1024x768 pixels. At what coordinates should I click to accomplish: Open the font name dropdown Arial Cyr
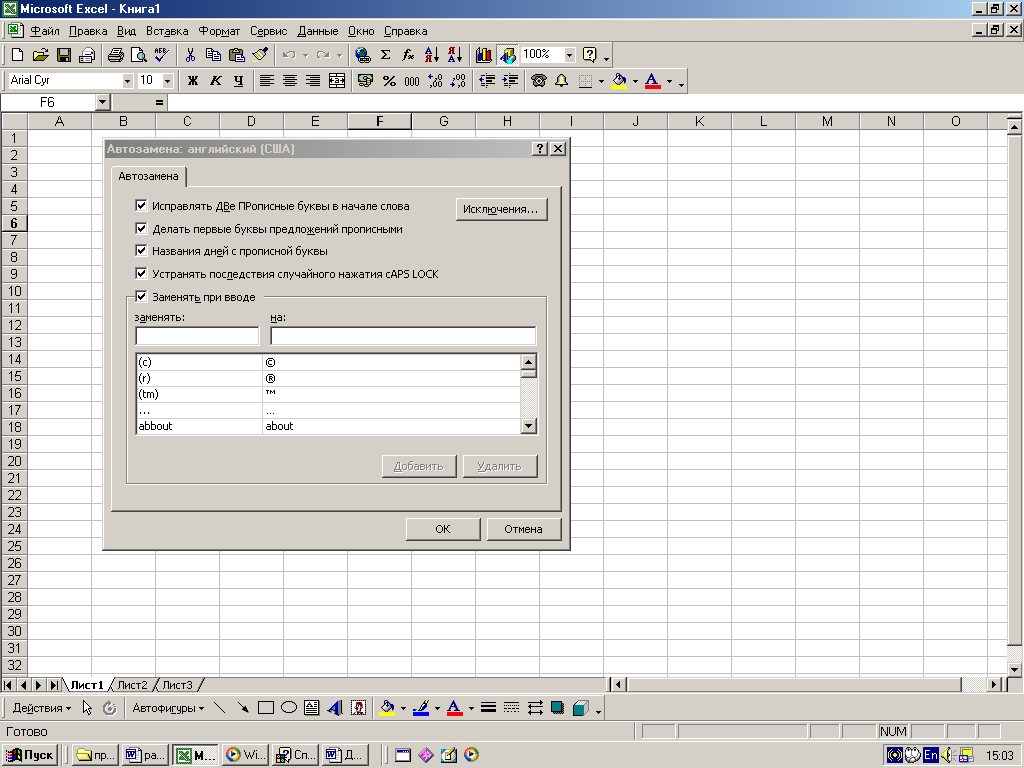(127, 81)
